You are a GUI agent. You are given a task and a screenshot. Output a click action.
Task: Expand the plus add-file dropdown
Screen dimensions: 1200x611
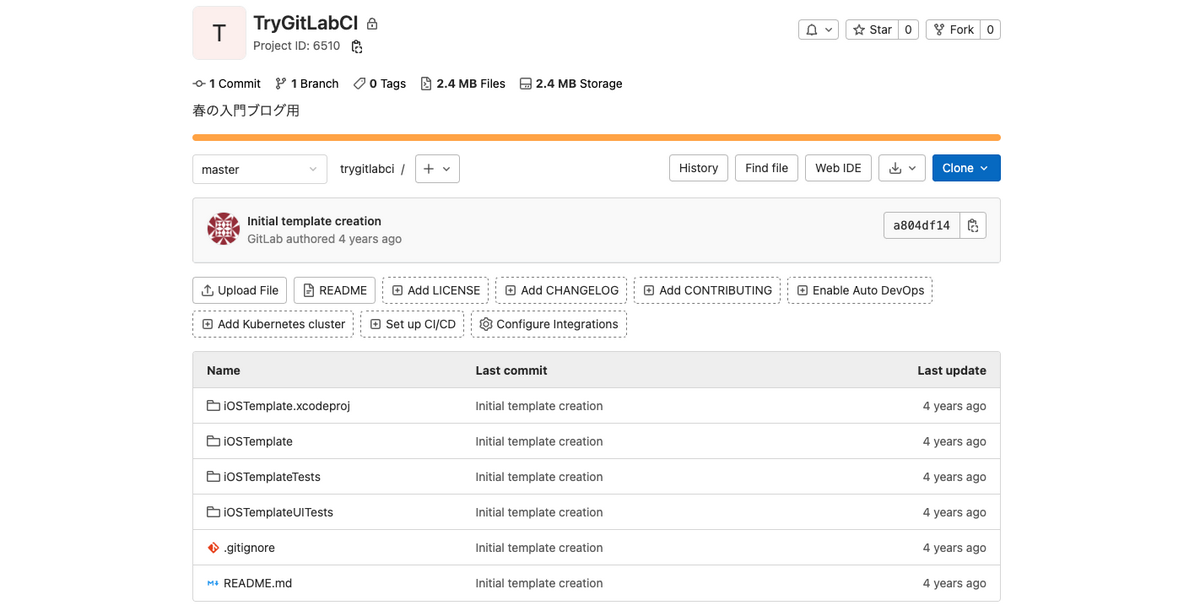[x=437, y=169]
